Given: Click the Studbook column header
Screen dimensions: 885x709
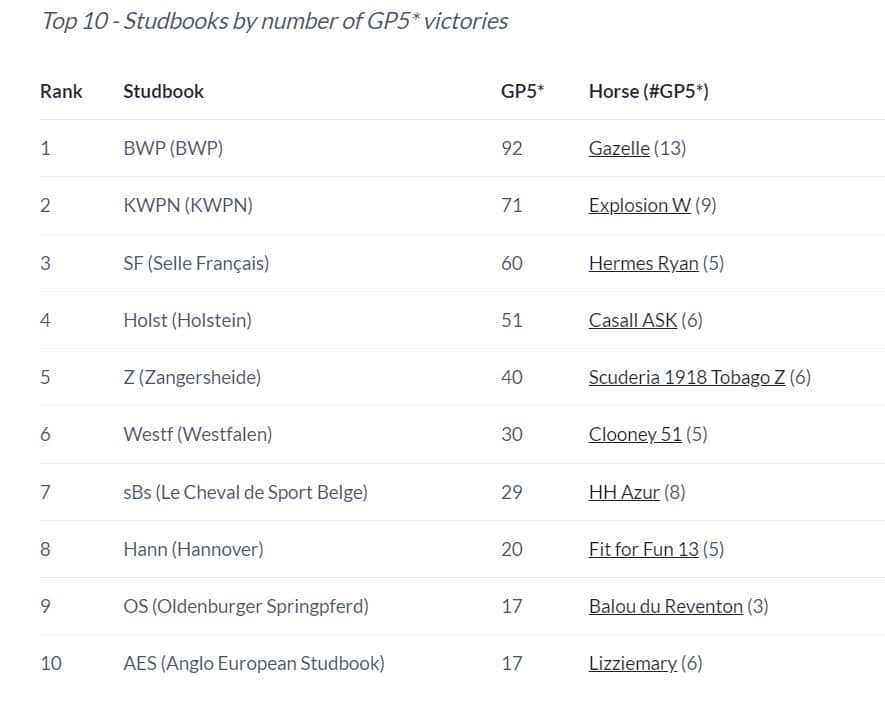Looking at the screenshot, I should point(163,91).
